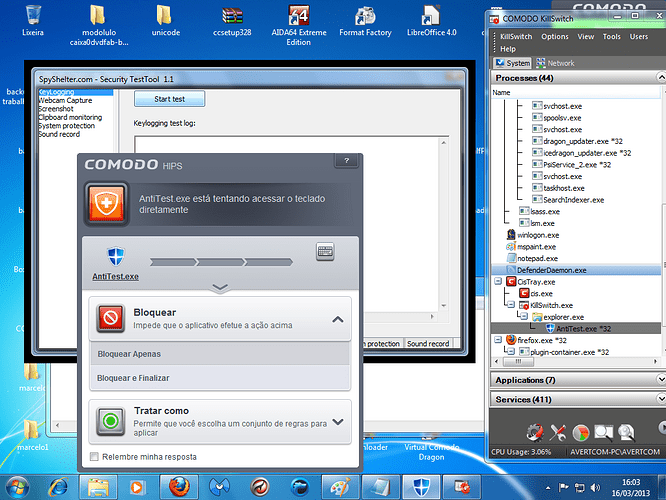Click the volume speaker tray icon
Screen dimensions: 666x500
click(x=595, y=488)
